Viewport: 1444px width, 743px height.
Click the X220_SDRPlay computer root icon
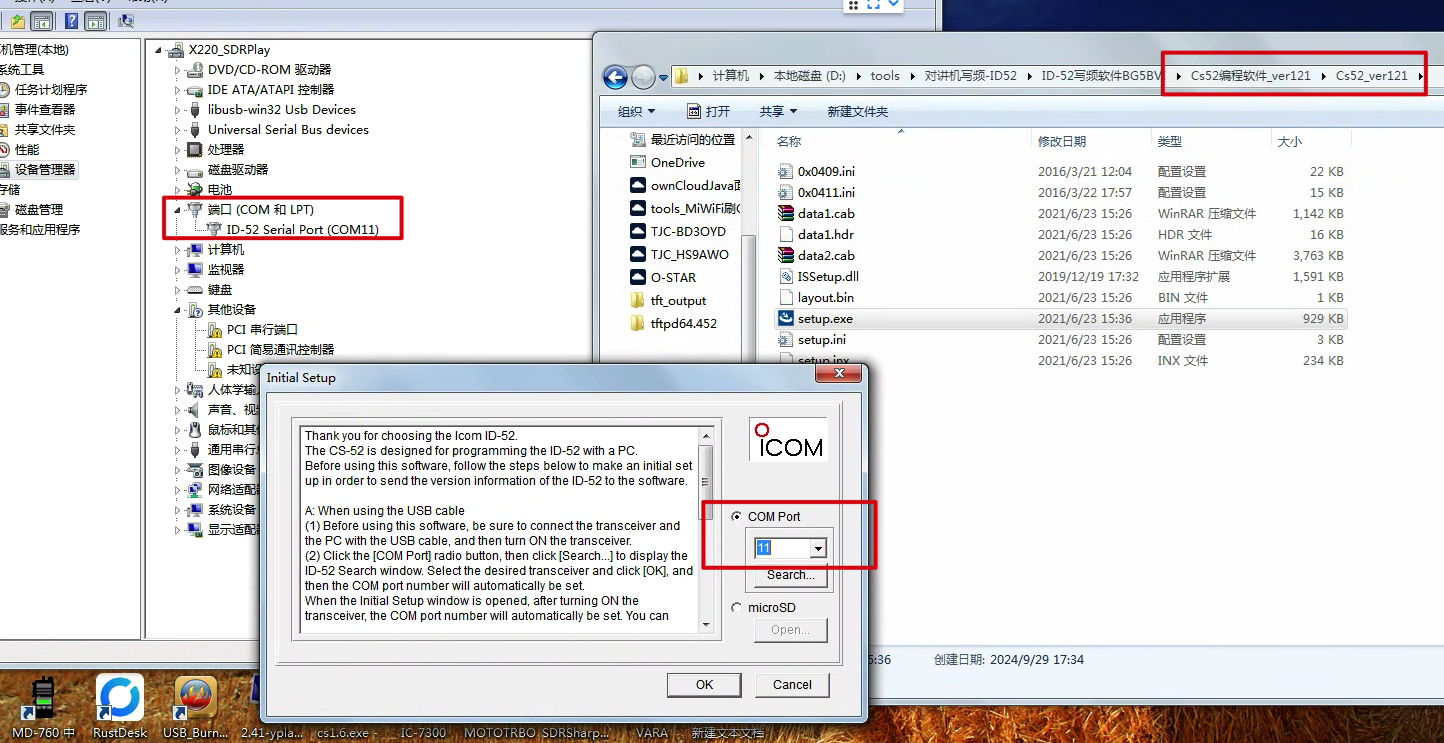pos(176,50)
